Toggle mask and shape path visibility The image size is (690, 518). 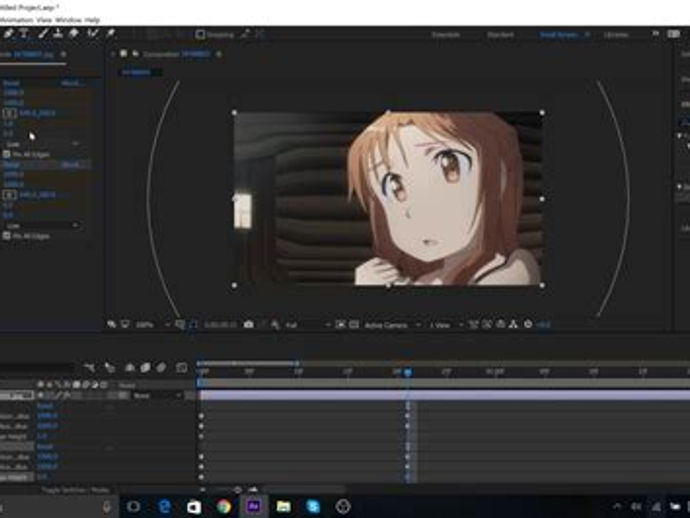(193, 325)
